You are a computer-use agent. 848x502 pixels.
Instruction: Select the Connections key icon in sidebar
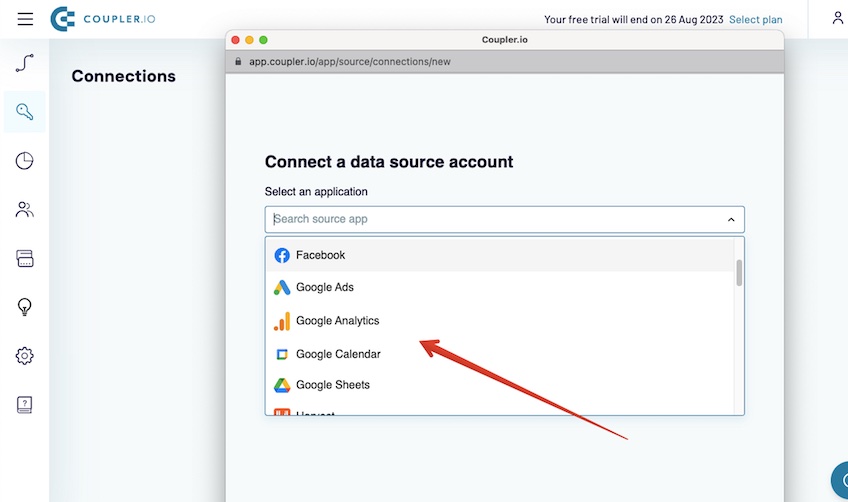pyautogui.click(x=24, y=112)
